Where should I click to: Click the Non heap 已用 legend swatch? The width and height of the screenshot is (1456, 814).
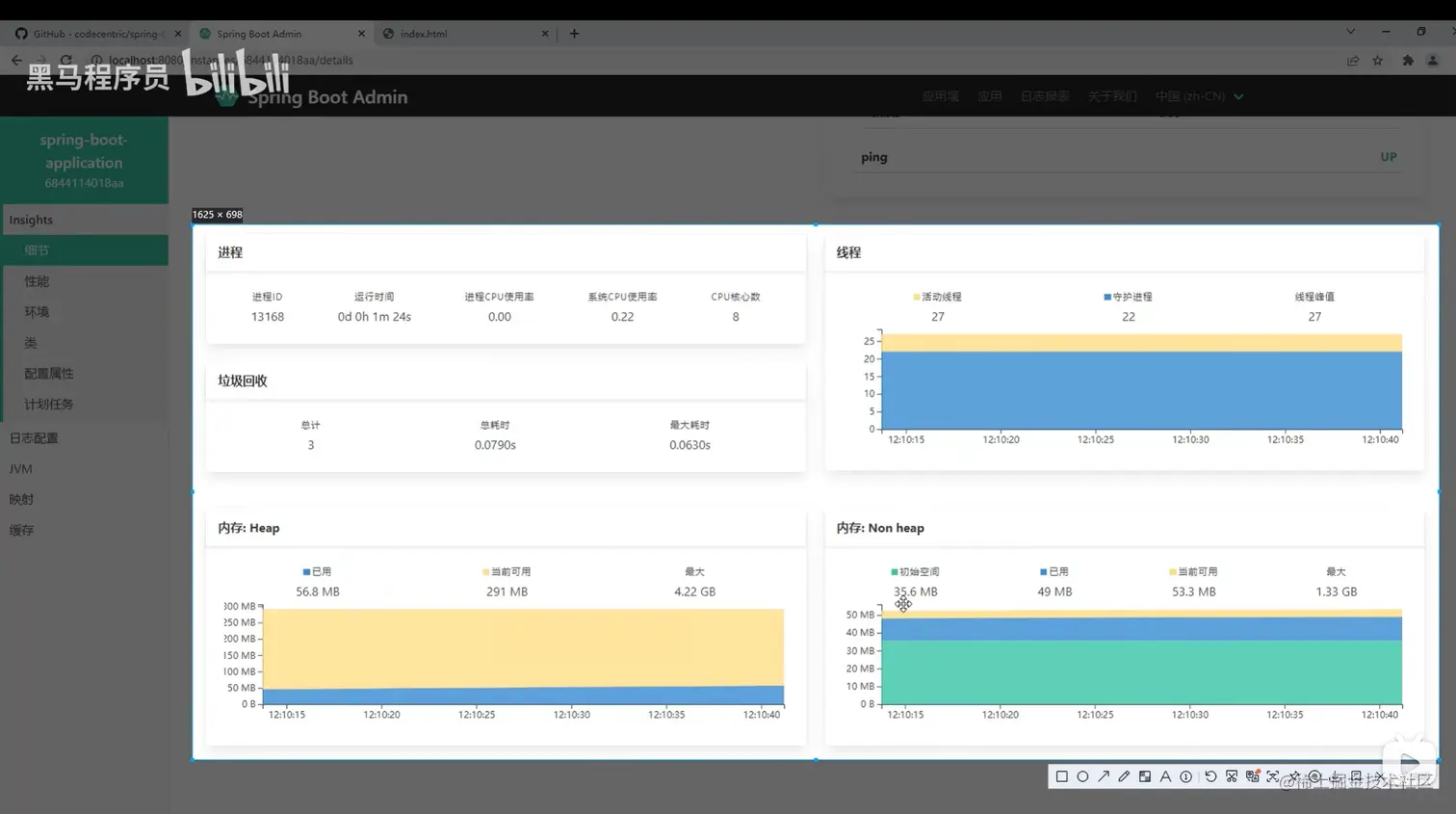click(1043, 572)
